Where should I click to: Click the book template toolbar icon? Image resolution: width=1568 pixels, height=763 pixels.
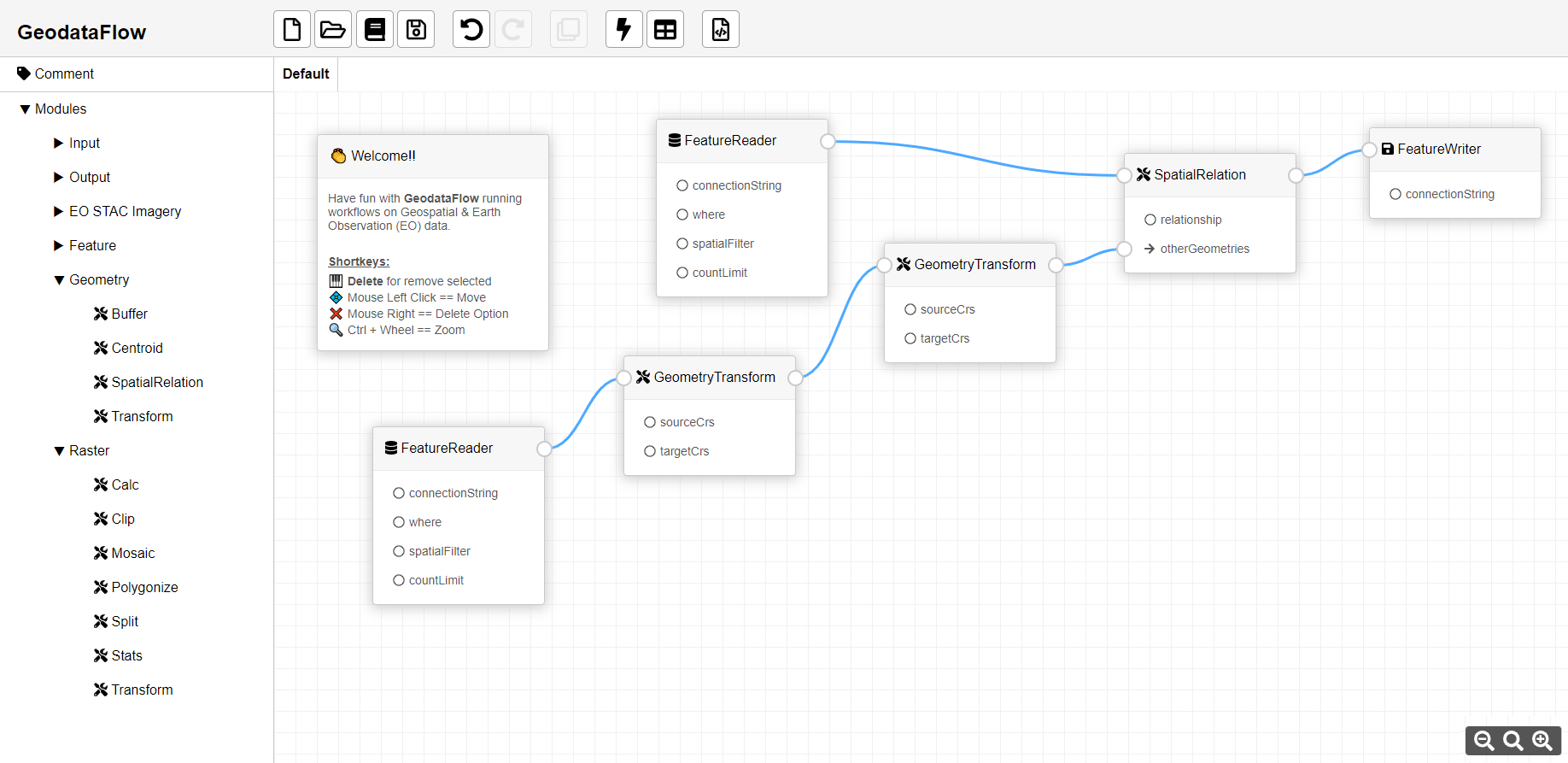(x=375, y=30)
